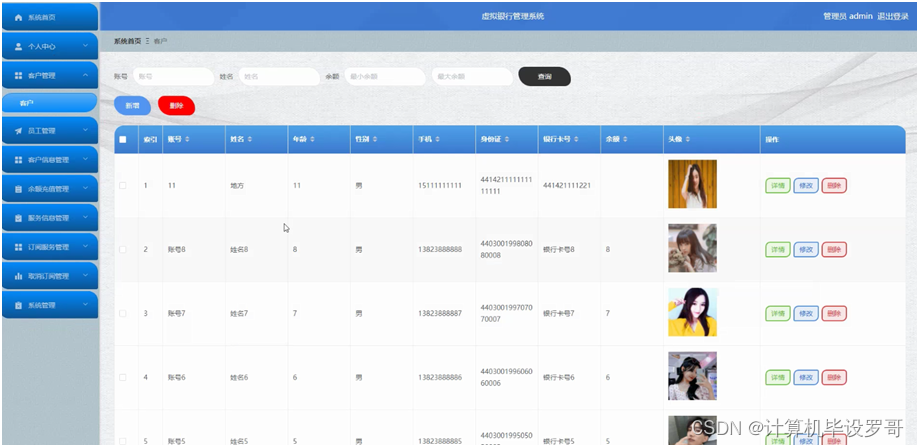Expand the 取消订阅管理 menu chevron
This screenshot has width=919, height=447.
coord(86,276)
